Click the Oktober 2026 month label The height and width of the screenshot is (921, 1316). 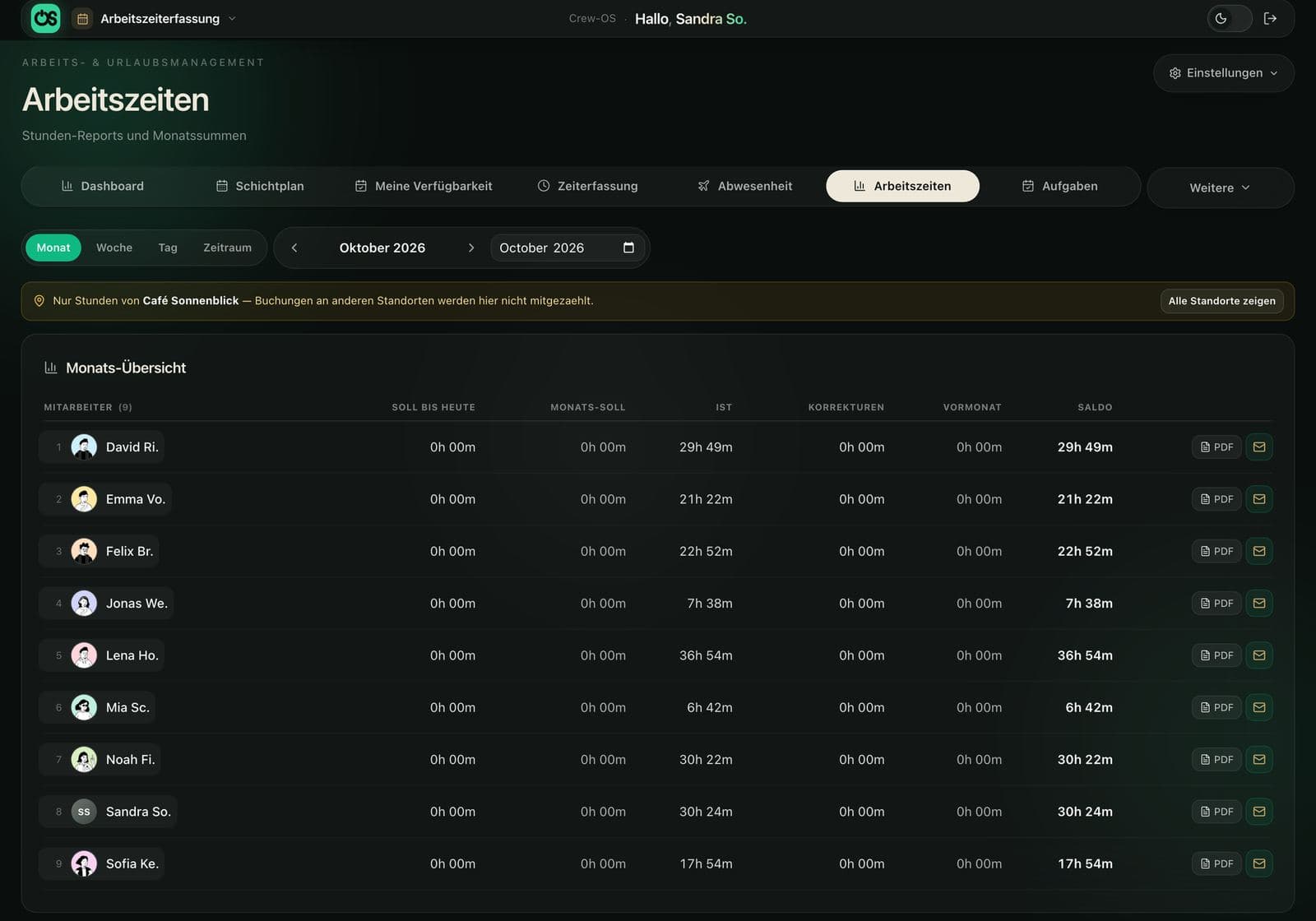[382, 248]
